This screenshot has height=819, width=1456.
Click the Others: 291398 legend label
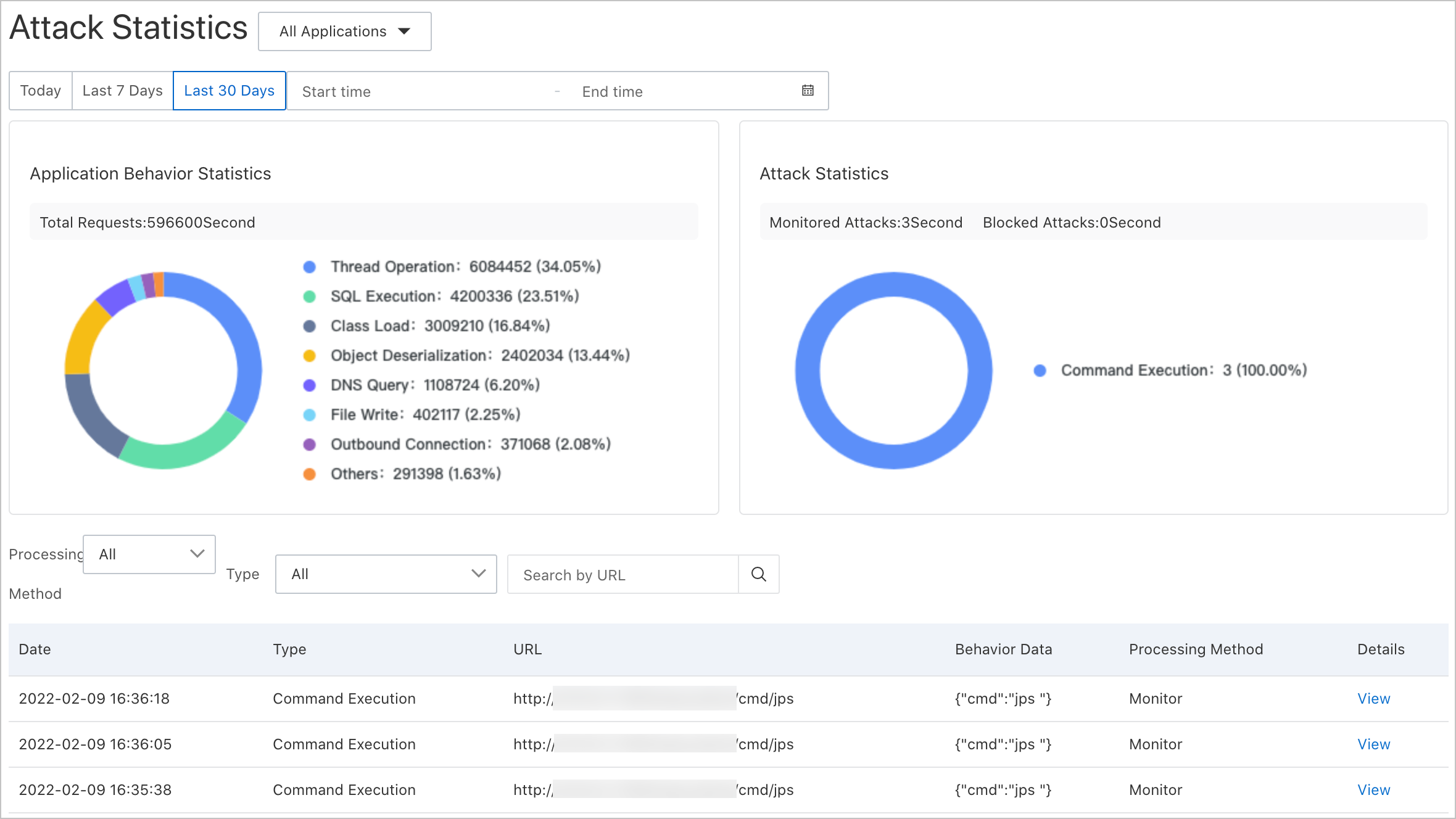[416, 474]
